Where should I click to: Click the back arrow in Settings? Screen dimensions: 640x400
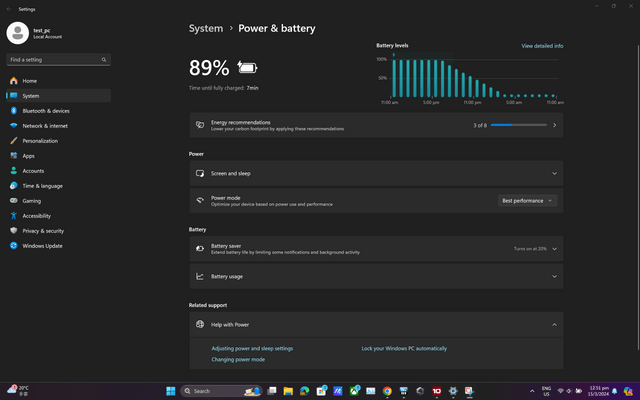point(9,9)
